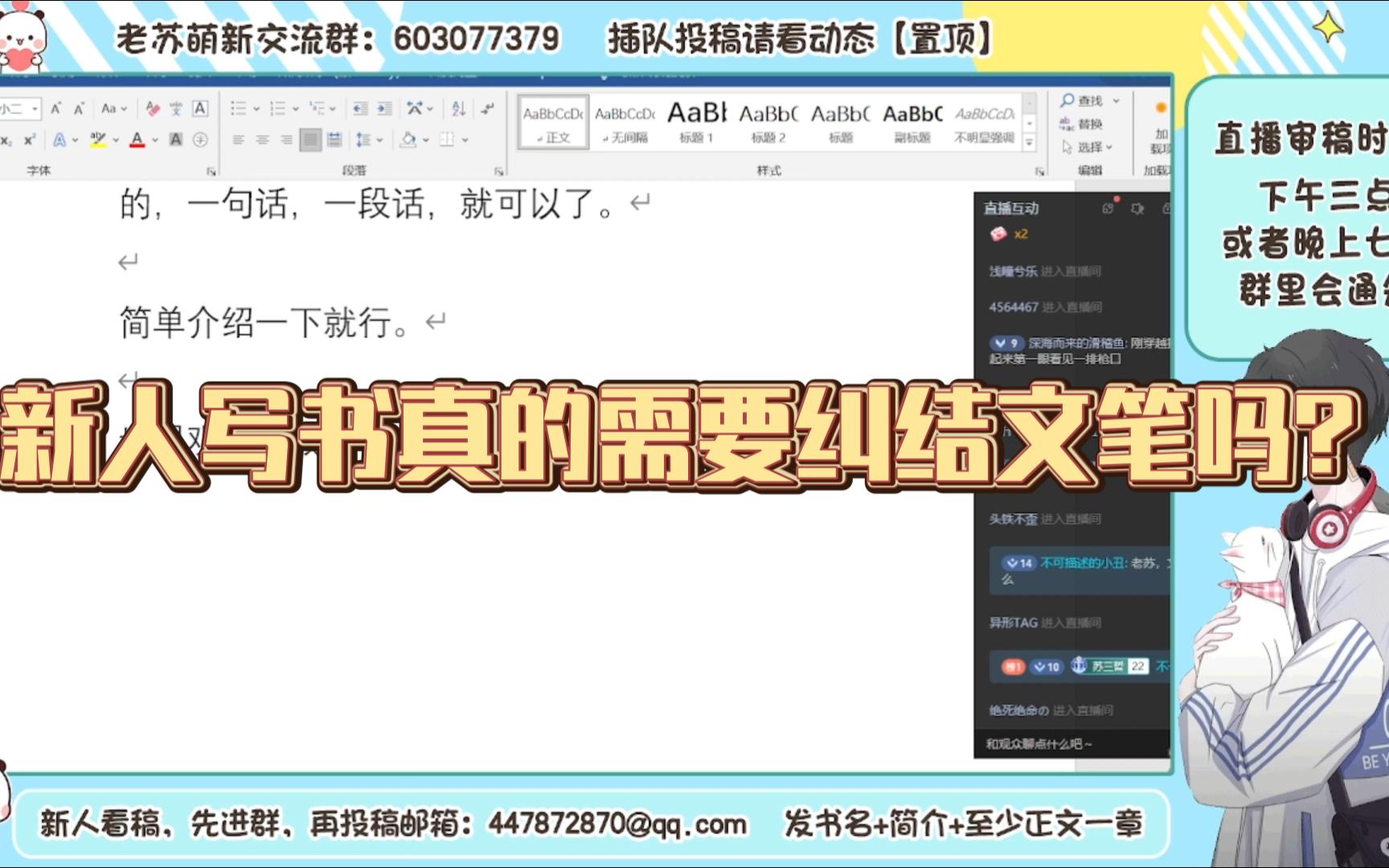
Task: Toggle subscript formatting
Action: [6, 140]
